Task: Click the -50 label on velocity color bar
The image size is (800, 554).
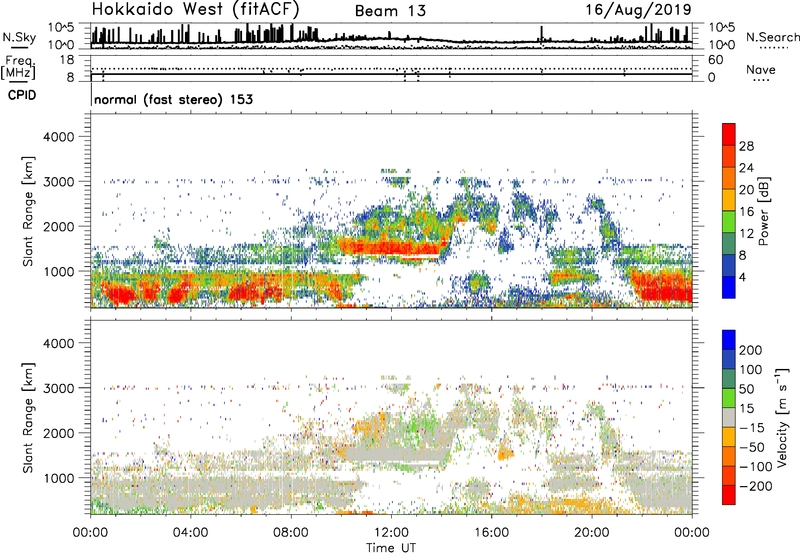Action: (752, 447)
